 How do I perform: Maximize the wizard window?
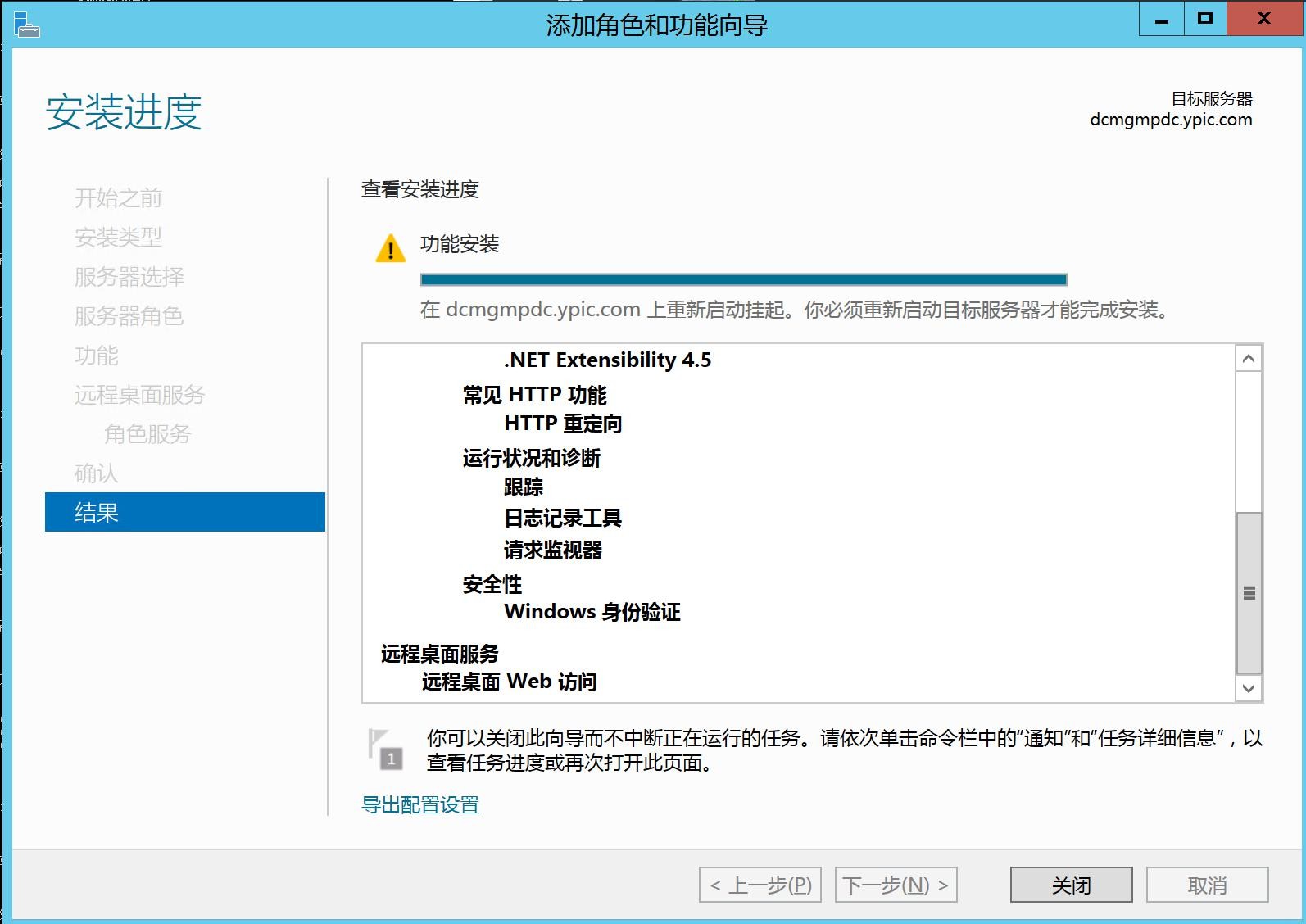point(1204,19)
